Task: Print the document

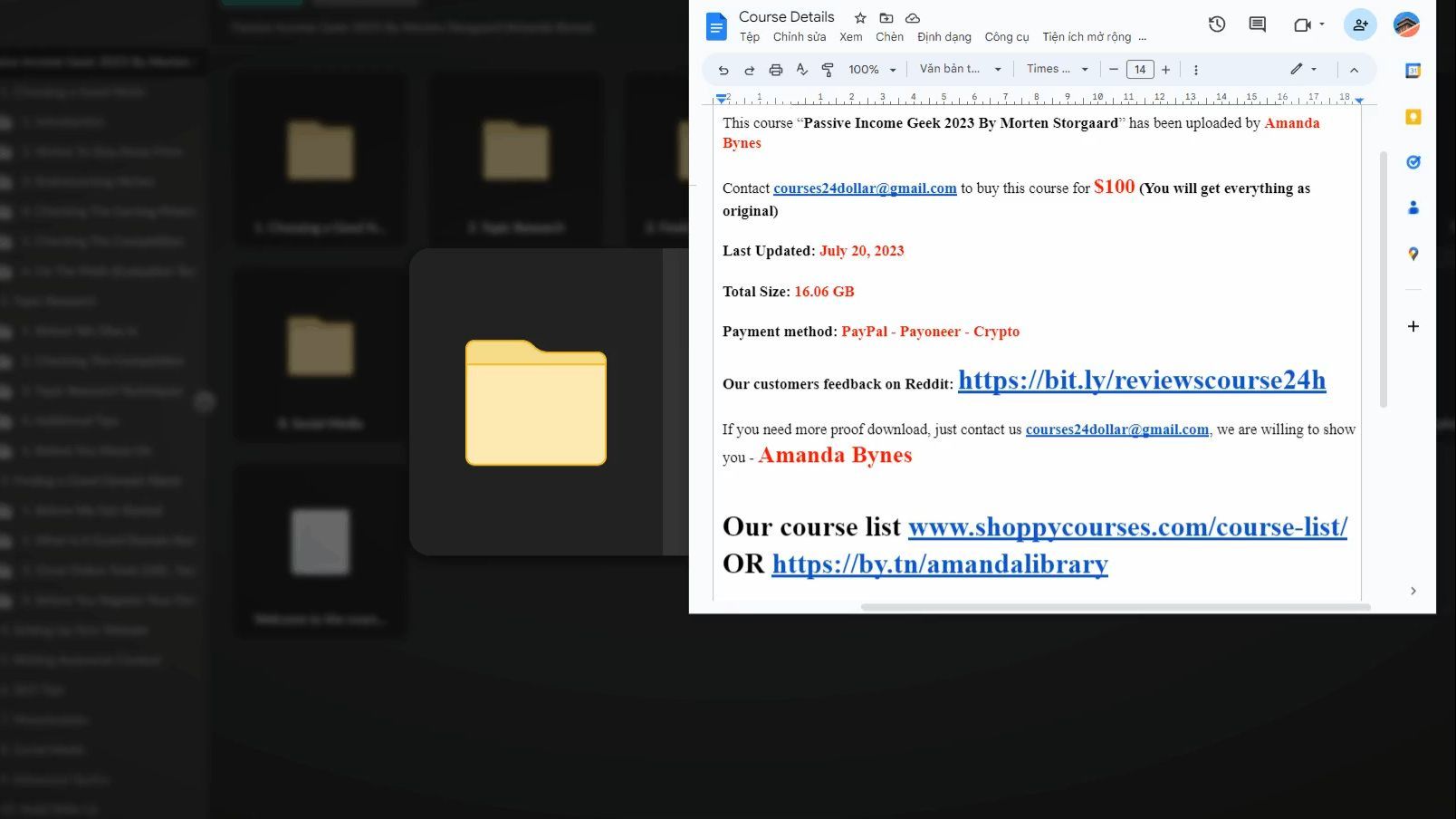Action: [775, 70]
